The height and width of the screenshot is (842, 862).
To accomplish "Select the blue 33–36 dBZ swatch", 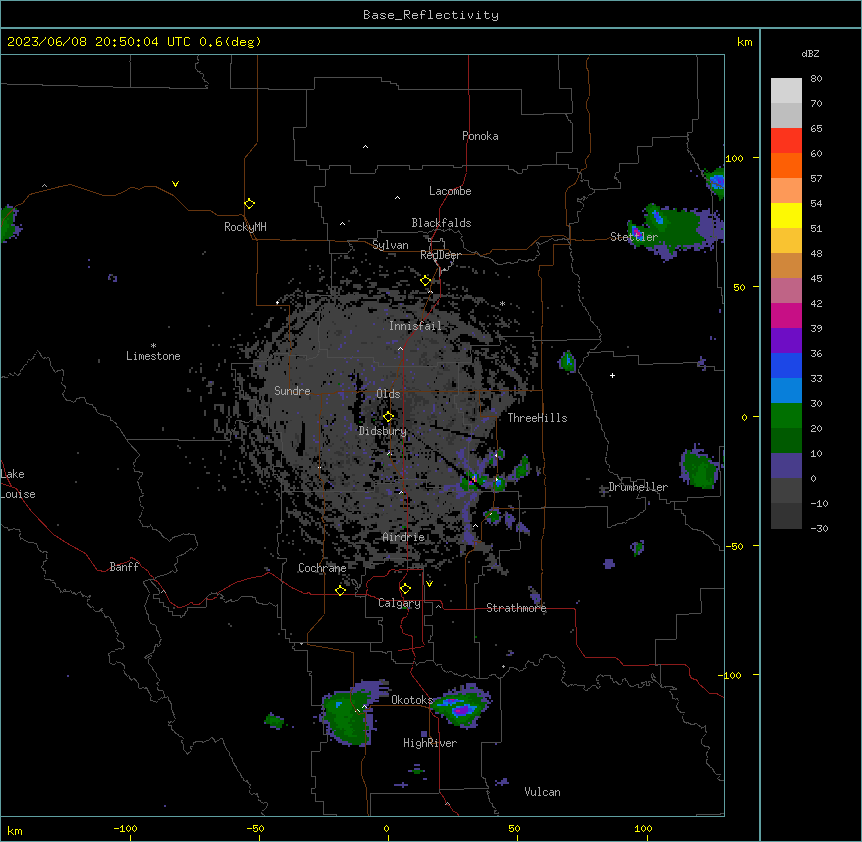I will pyautogui.click(x=786, y=365).
